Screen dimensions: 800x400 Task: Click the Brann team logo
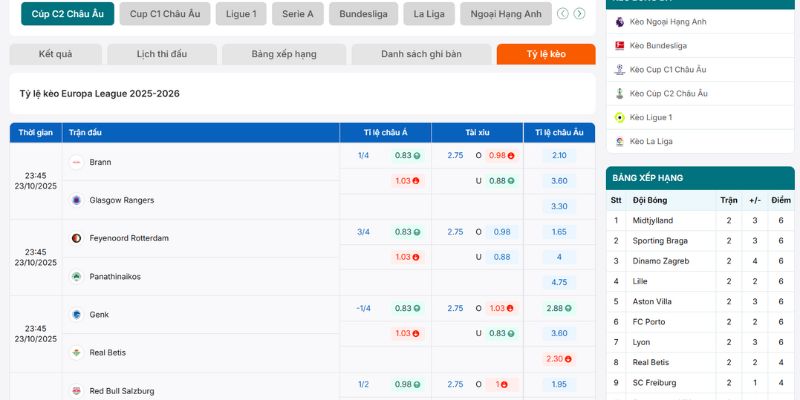(76, 162)
